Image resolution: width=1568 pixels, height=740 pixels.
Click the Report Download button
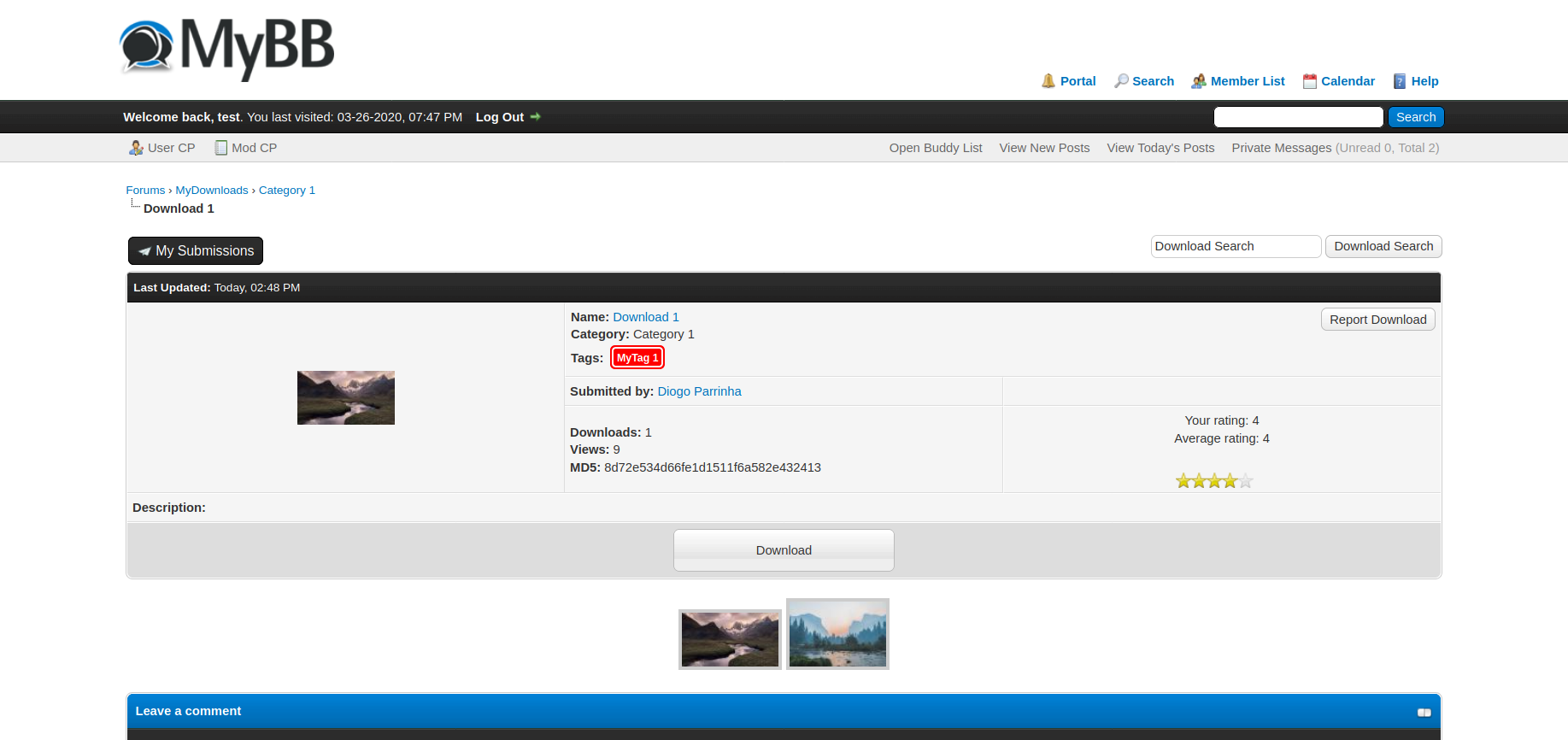[1377, 320]
